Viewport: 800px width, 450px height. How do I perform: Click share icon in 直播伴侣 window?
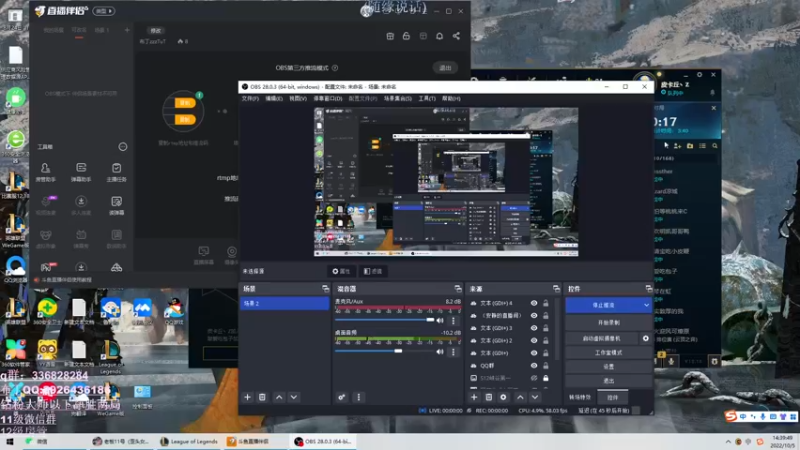456,36
